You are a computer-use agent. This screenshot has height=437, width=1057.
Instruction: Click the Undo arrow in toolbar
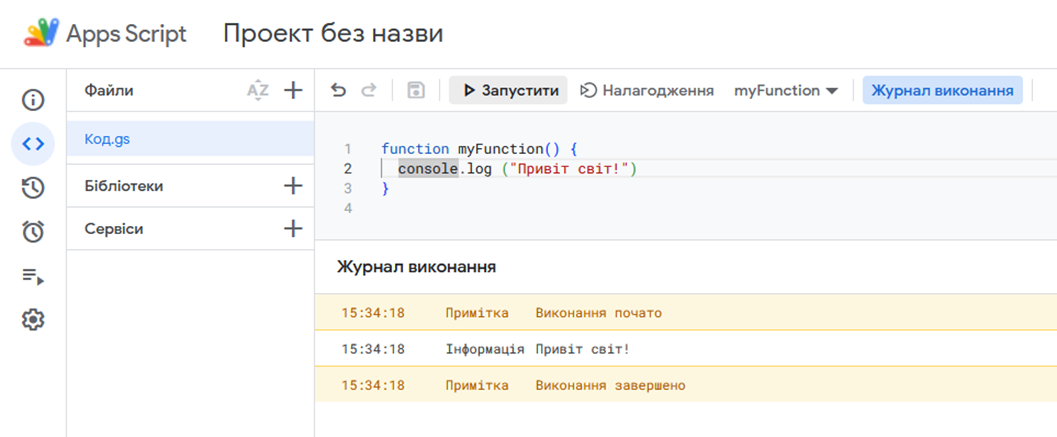pos(339,91)
